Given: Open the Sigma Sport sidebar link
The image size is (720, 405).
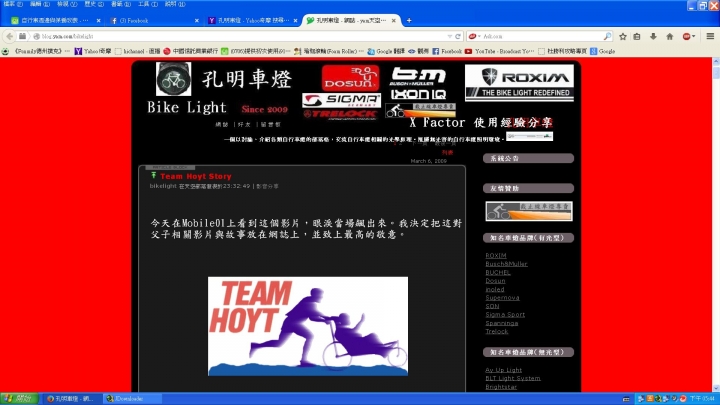Looking at the screenshot, I should 505,315.
